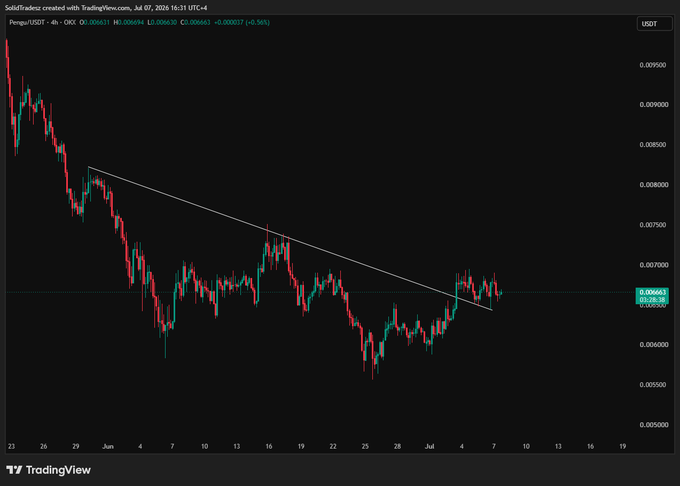Click the Pengu/USDT symbol title
Screen dimensions: 680x486
click(x=27, y=22)
